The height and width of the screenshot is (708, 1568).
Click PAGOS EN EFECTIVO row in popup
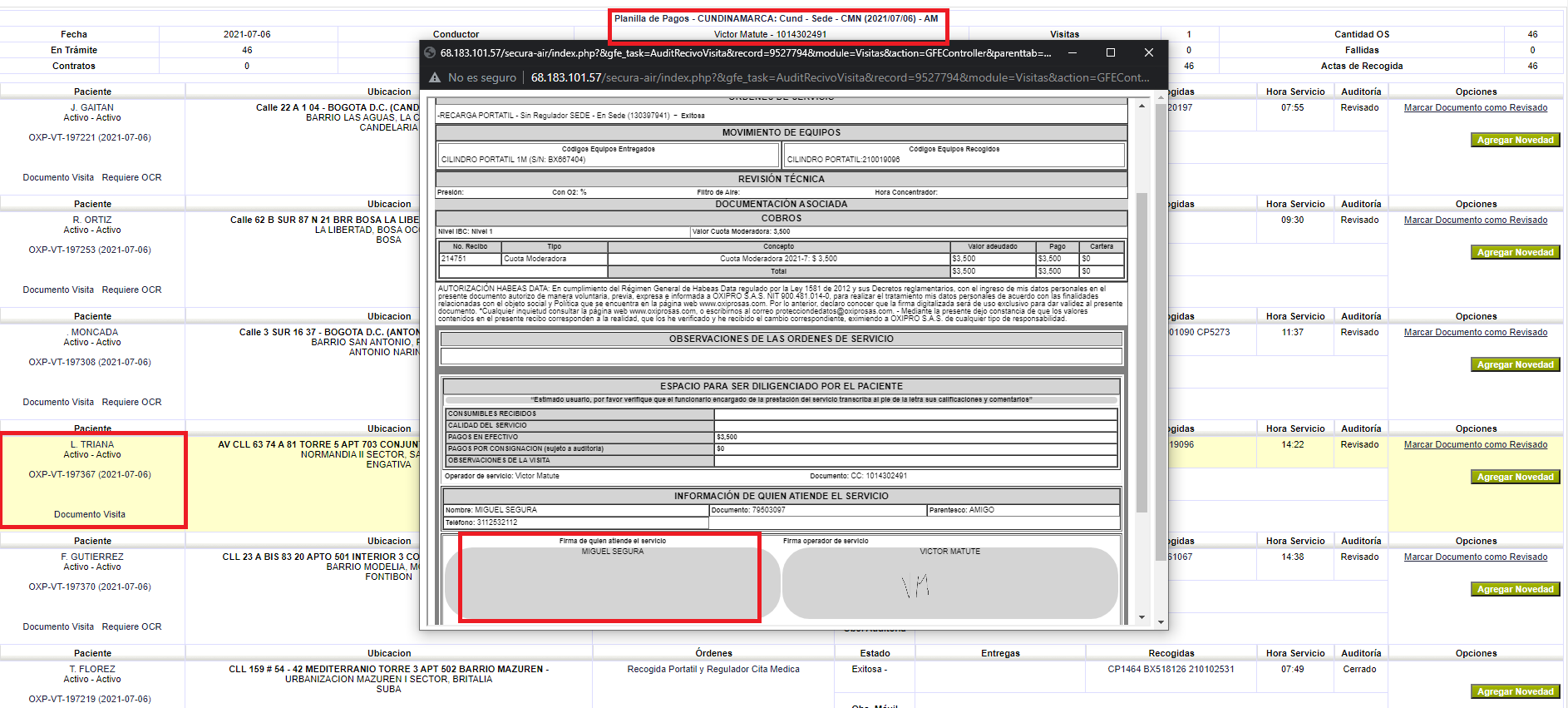pos(781,437)
